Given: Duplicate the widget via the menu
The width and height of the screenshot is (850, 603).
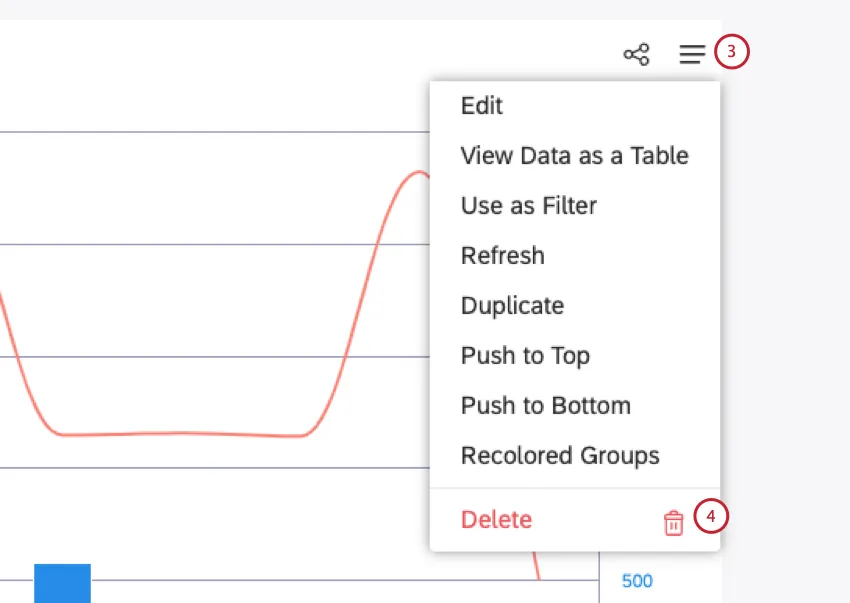Looking at the screenshot, I should (x=512, y=306).
